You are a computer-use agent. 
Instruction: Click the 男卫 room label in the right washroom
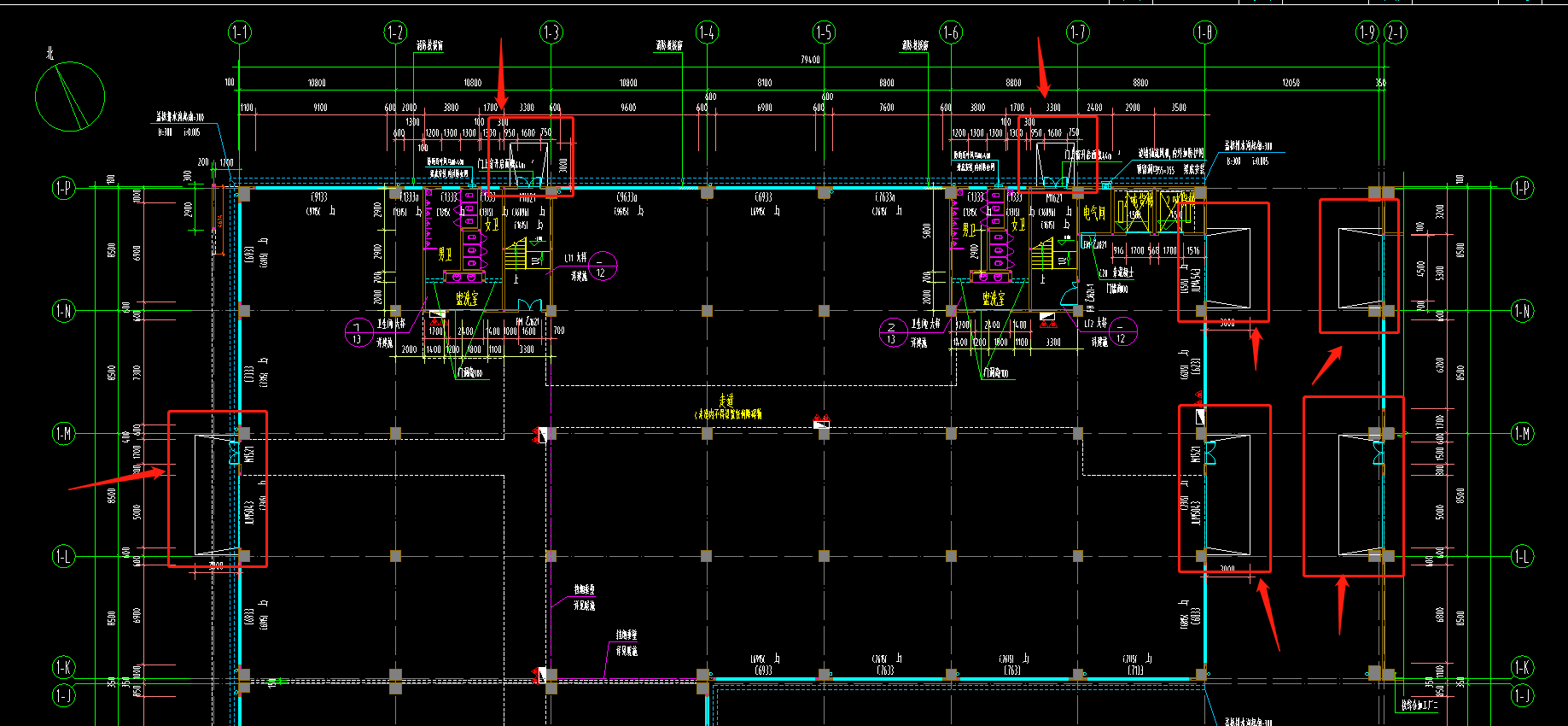(x=970, y=230)
